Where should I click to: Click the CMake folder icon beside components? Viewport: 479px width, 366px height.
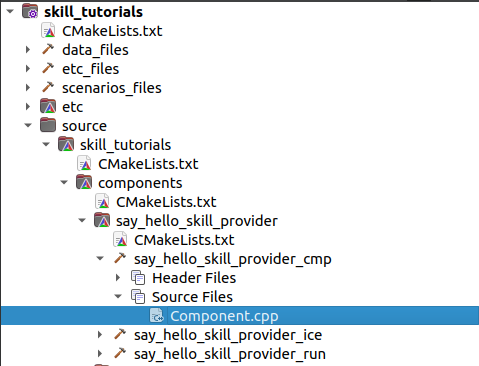tap(84, 182)
